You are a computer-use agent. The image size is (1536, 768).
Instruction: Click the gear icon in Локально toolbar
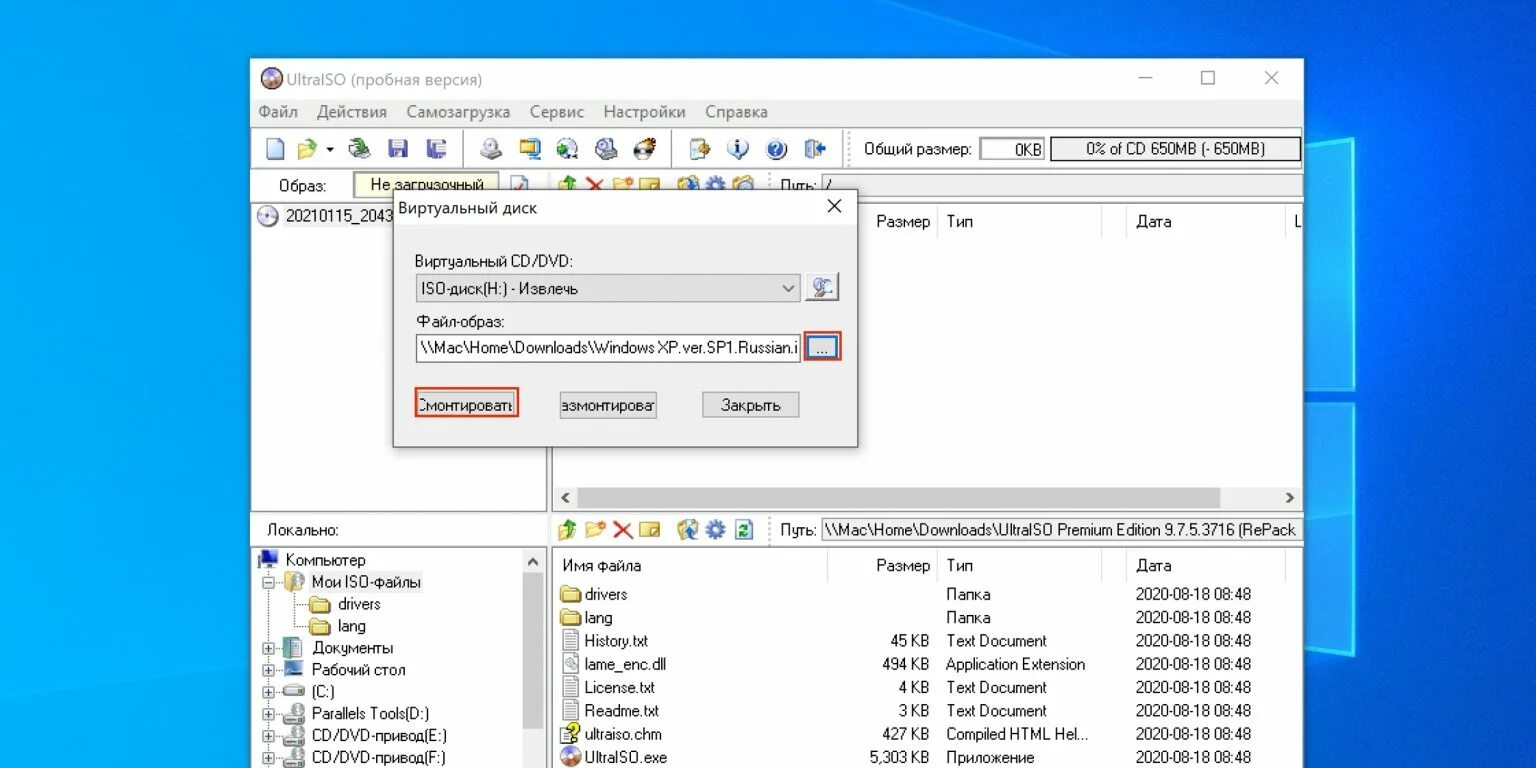pyautogui.click(x=715, y=530)
